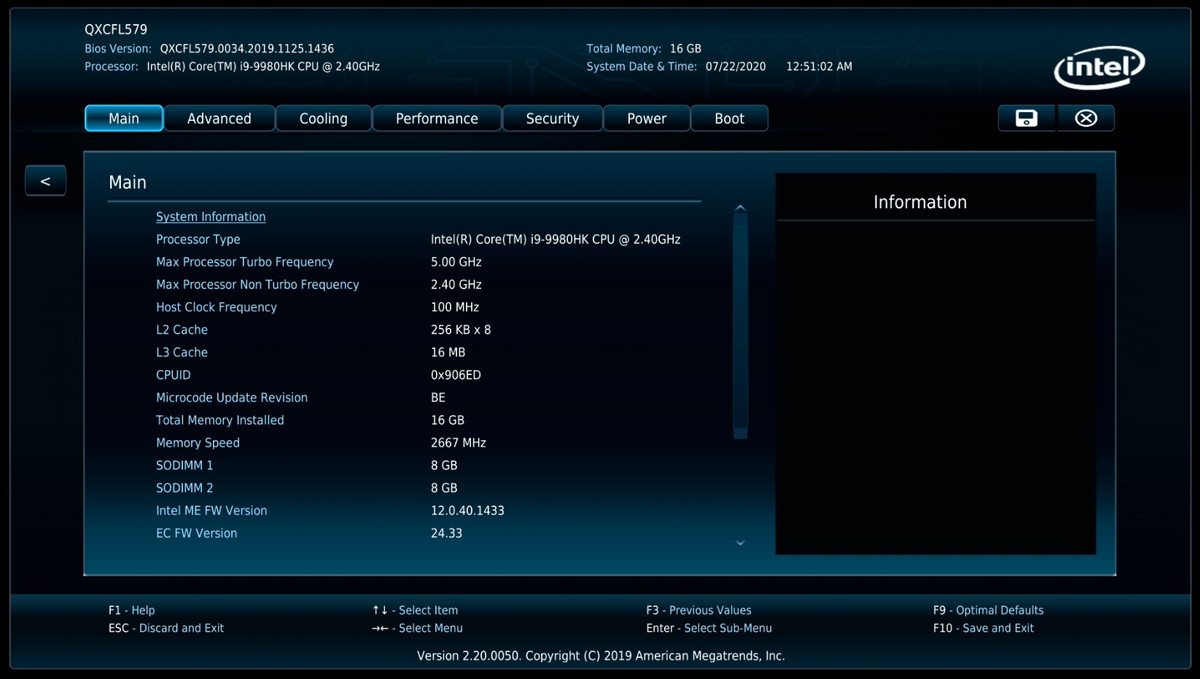Select the L2 Cache label
Screen dimensions: 1200x679
point(182,330)
